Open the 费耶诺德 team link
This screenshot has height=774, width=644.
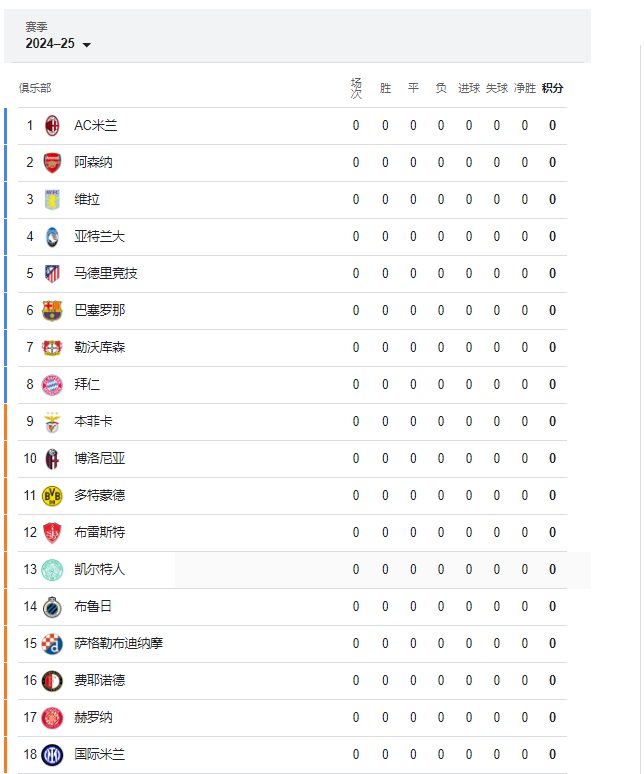(100, 680)
